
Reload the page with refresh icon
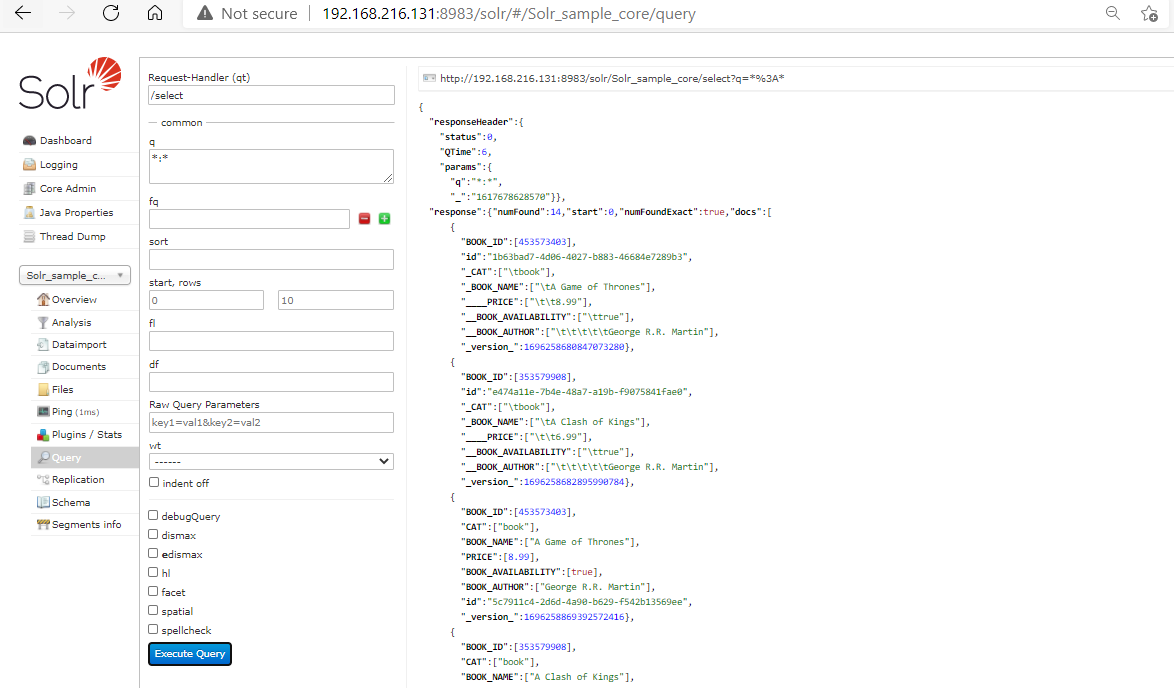tap(111, 13)
